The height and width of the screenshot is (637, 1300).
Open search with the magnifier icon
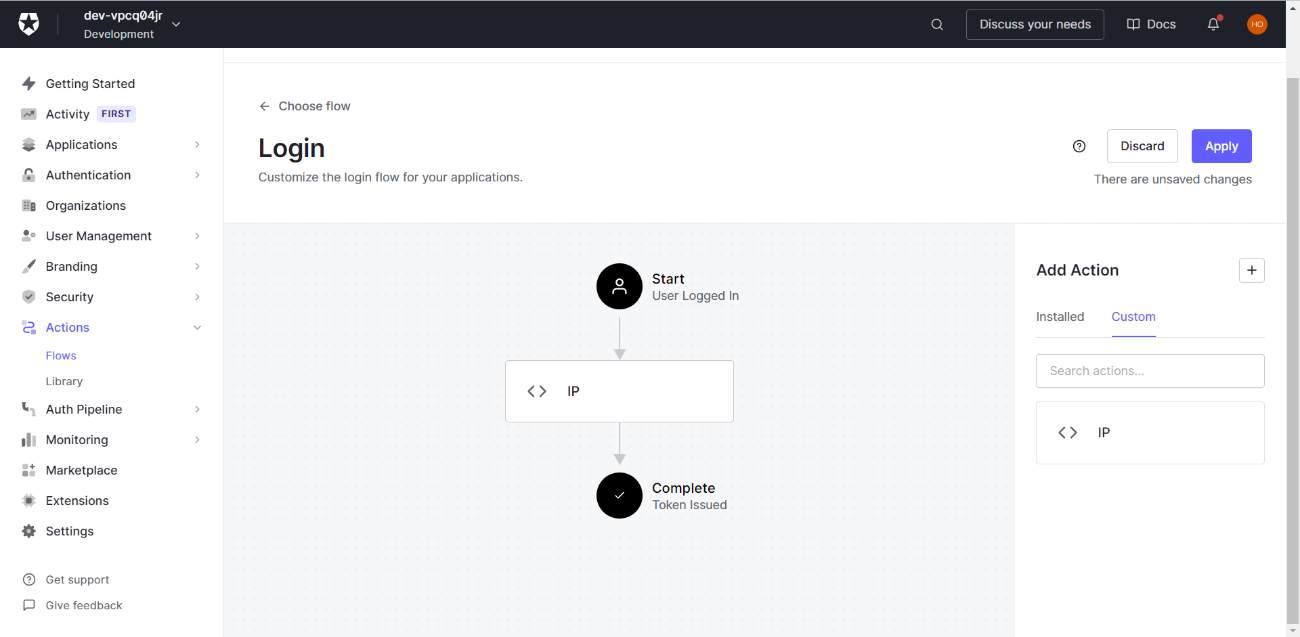click(x=937, y=25)
